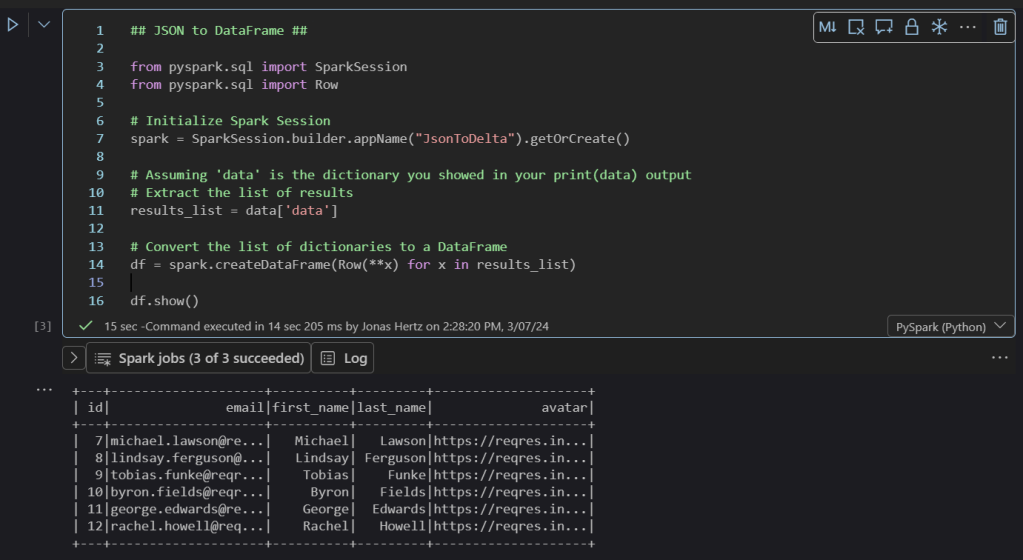Open output options ellipsis left of table

pos(43,389)
